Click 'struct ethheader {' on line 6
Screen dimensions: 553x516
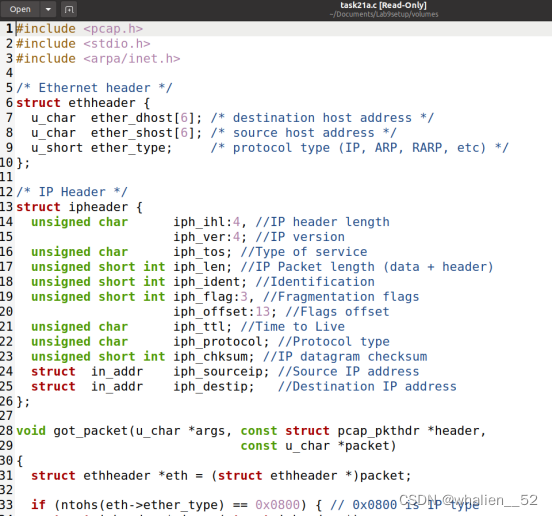tap(83, 103)
